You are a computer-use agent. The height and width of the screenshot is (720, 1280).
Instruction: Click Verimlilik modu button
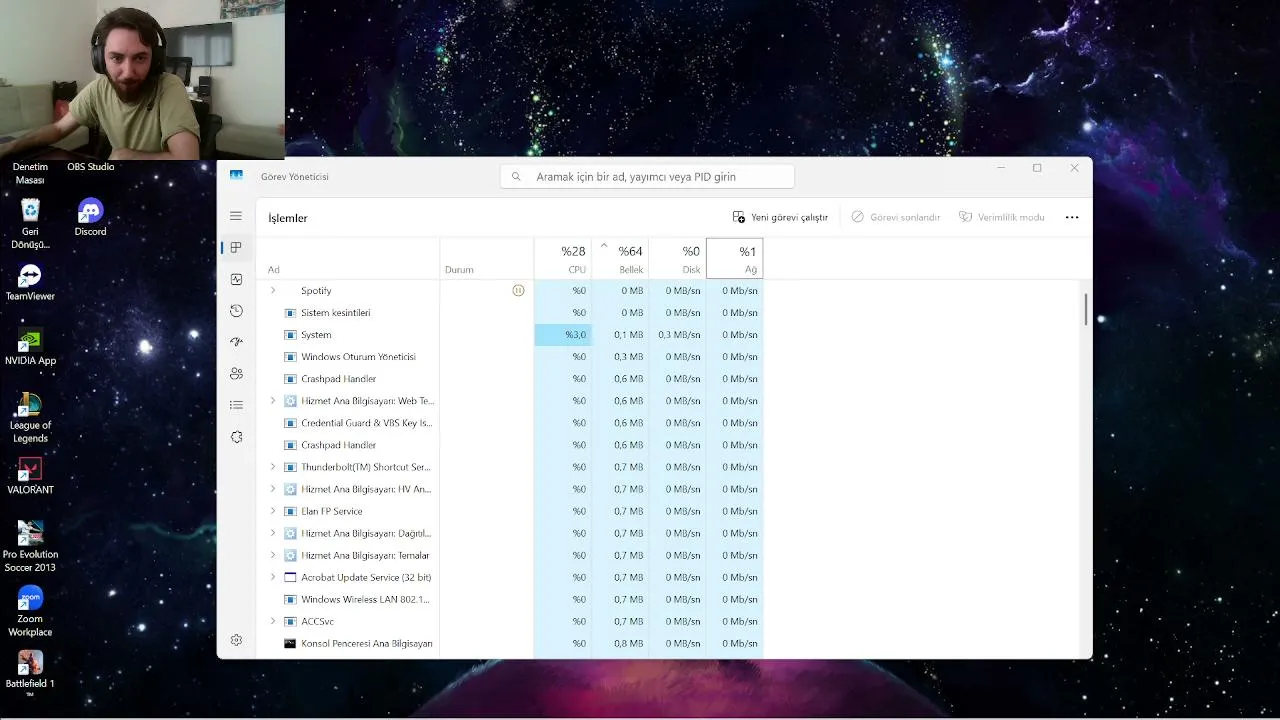tap(1001, 217)
